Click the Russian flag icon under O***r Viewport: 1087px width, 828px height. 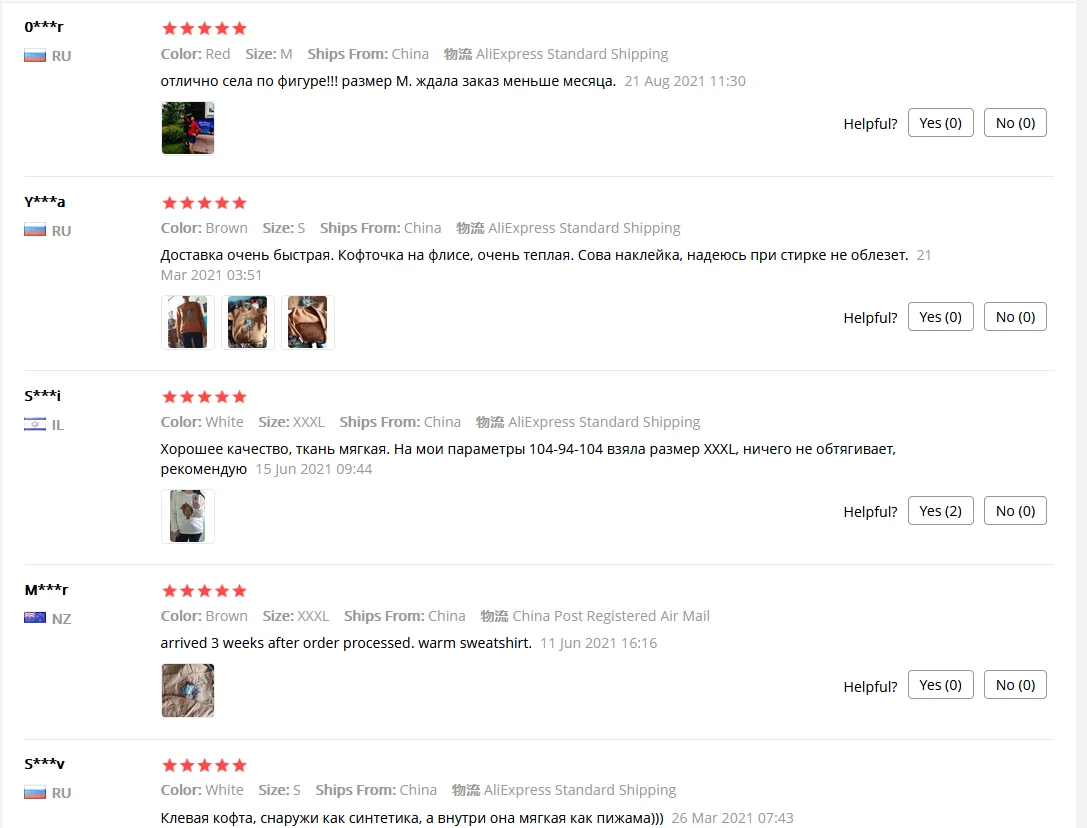[x=35, y=55]
